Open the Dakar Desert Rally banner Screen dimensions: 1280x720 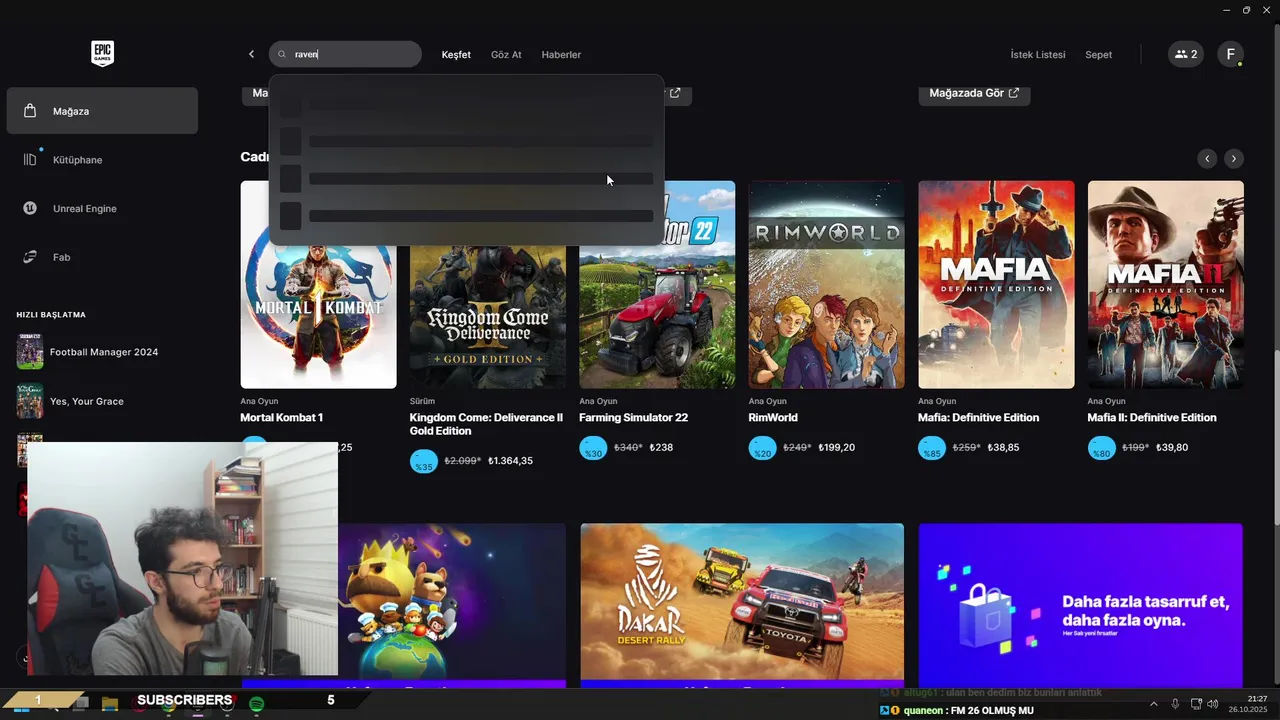click(x=742, y=605)
